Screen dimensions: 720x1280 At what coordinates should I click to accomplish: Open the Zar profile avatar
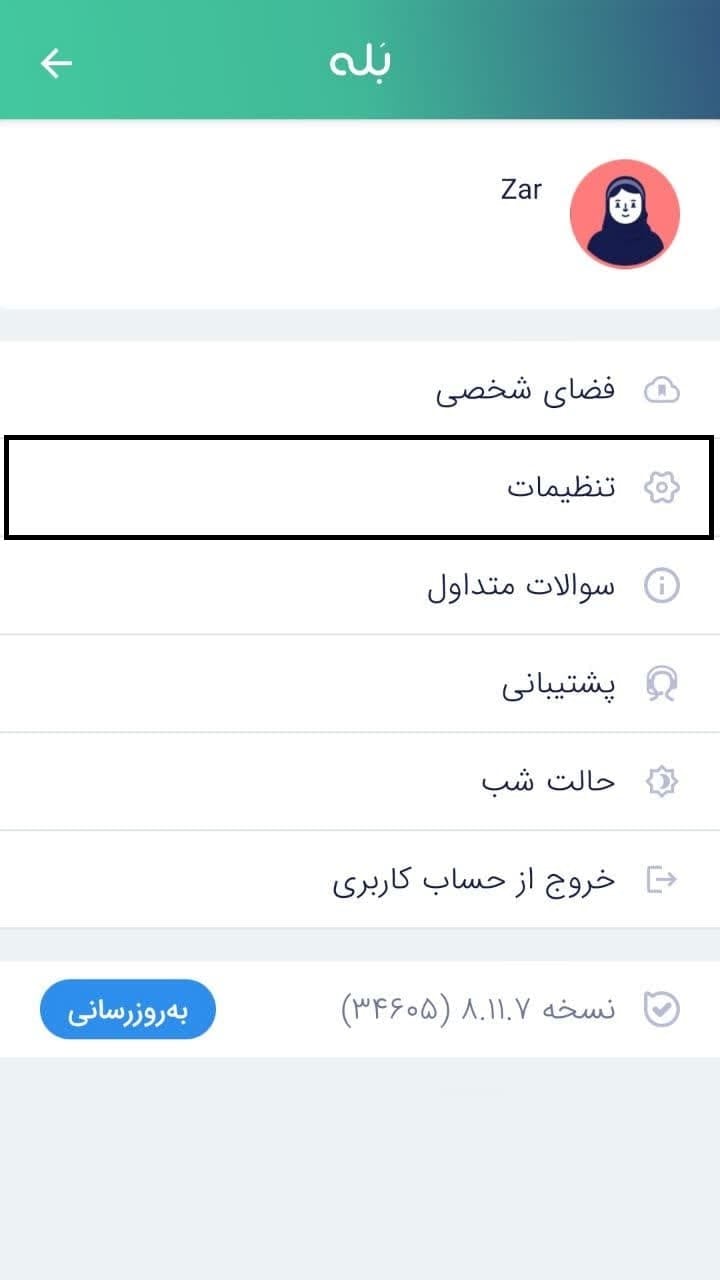point(625,214)
